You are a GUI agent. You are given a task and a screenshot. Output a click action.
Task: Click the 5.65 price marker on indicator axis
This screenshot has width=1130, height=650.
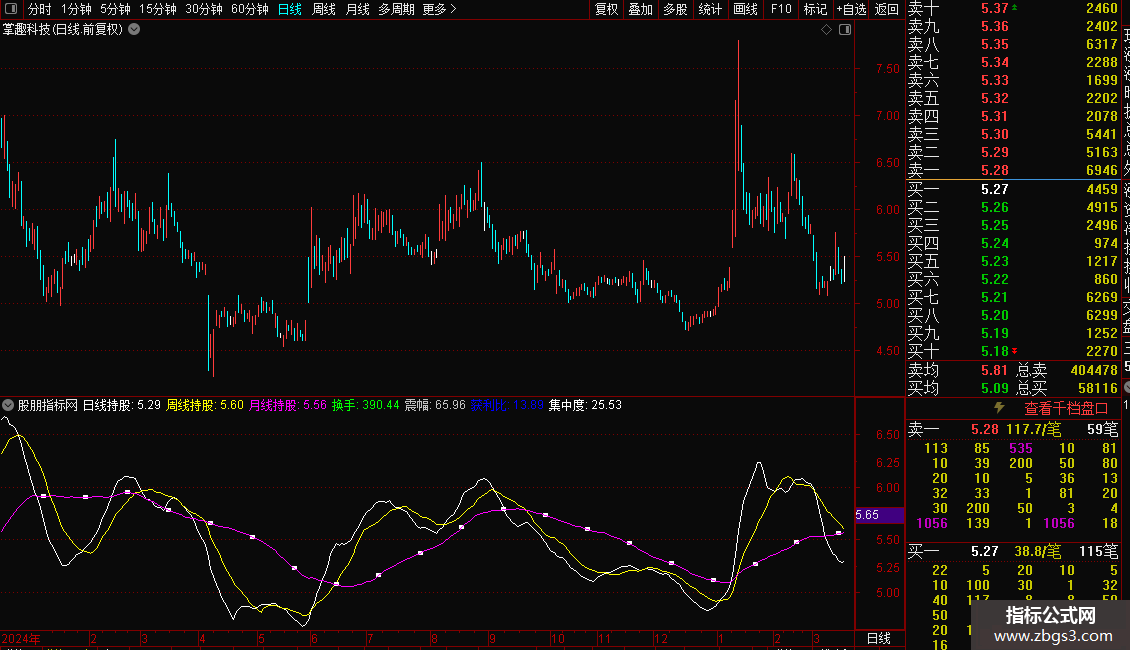[x=879, y=515]
